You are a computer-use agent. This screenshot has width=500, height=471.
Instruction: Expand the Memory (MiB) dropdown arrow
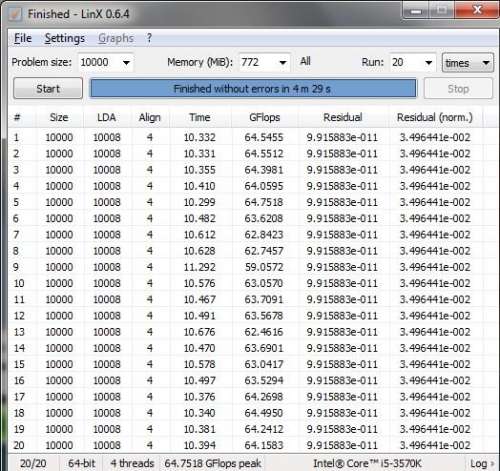pyautogui.click(x=283, y=62)
